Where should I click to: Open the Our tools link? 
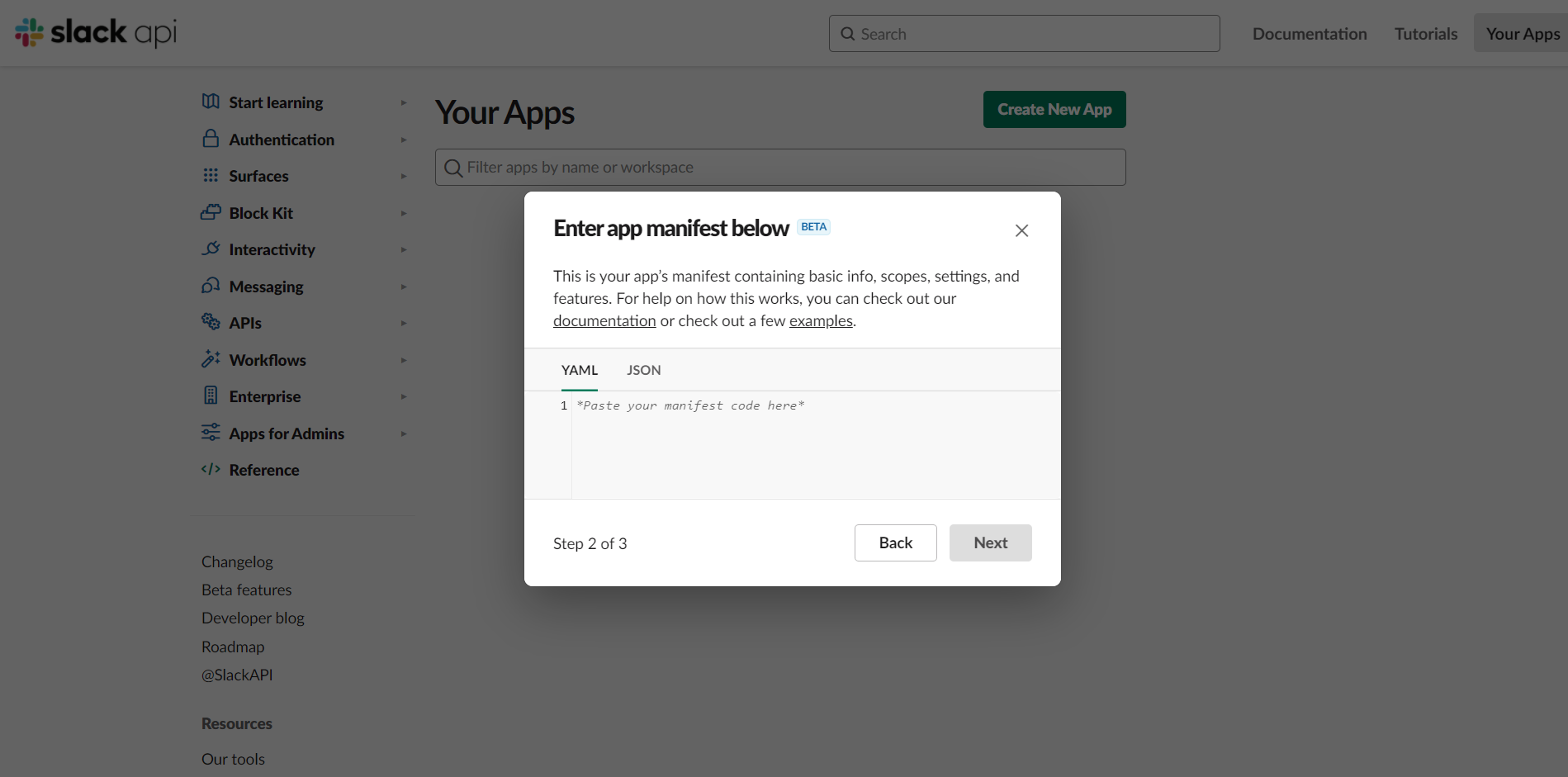(233, 759)
